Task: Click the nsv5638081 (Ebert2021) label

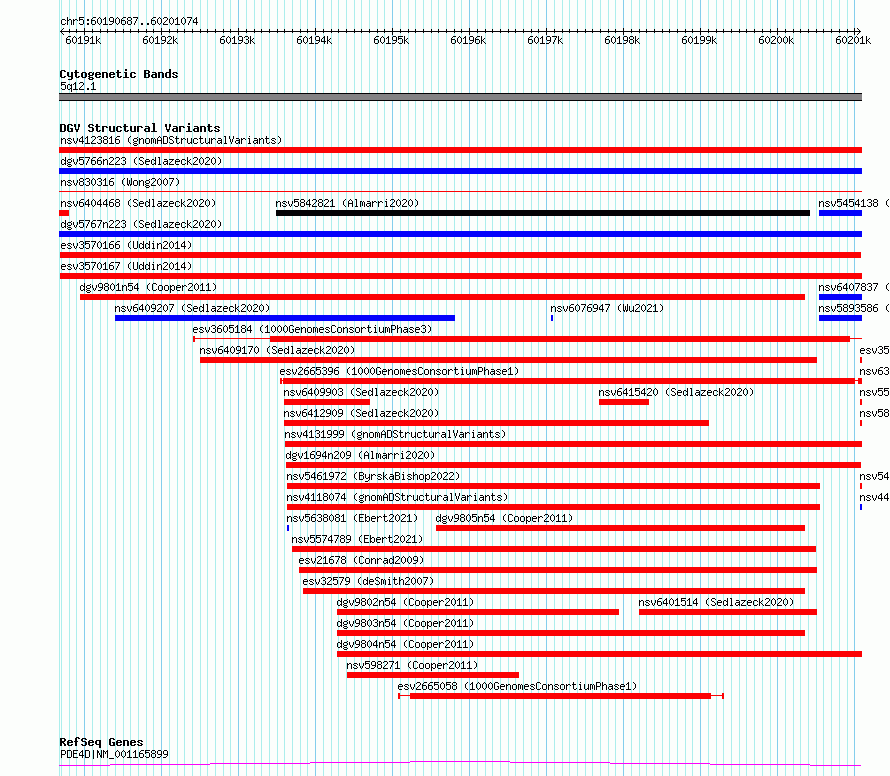Action: click(x=352, y=518)
